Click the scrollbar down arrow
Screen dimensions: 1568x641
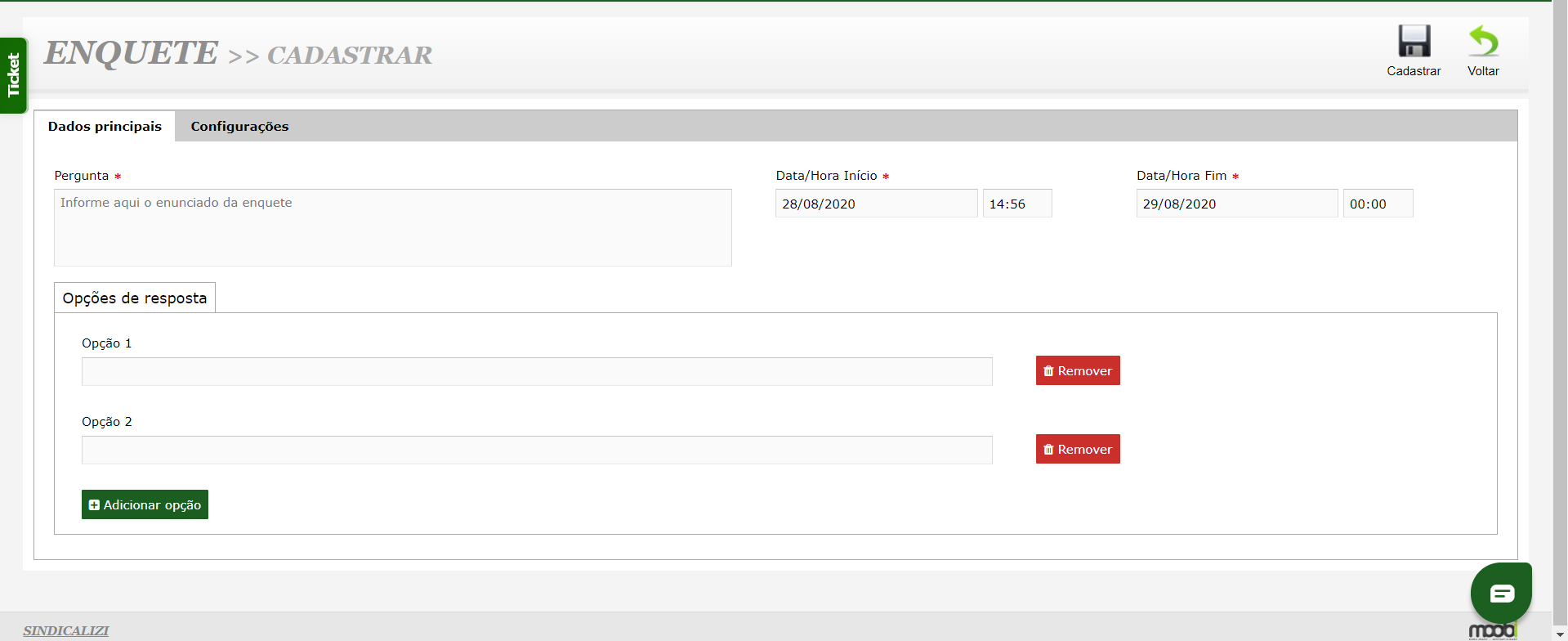(1560, 634)
